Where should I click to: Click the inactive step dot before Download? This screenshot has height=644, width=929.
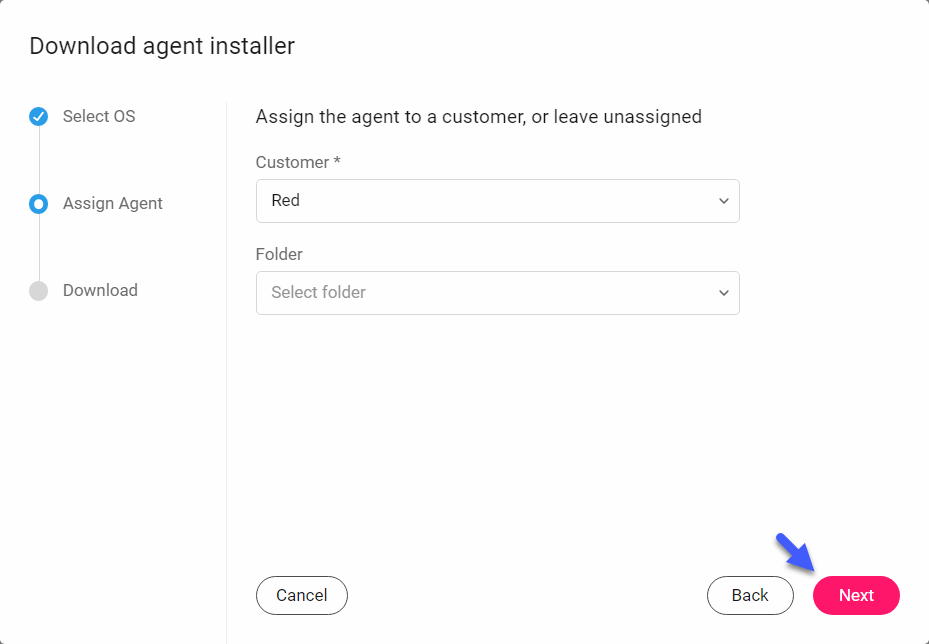(38, 290)
